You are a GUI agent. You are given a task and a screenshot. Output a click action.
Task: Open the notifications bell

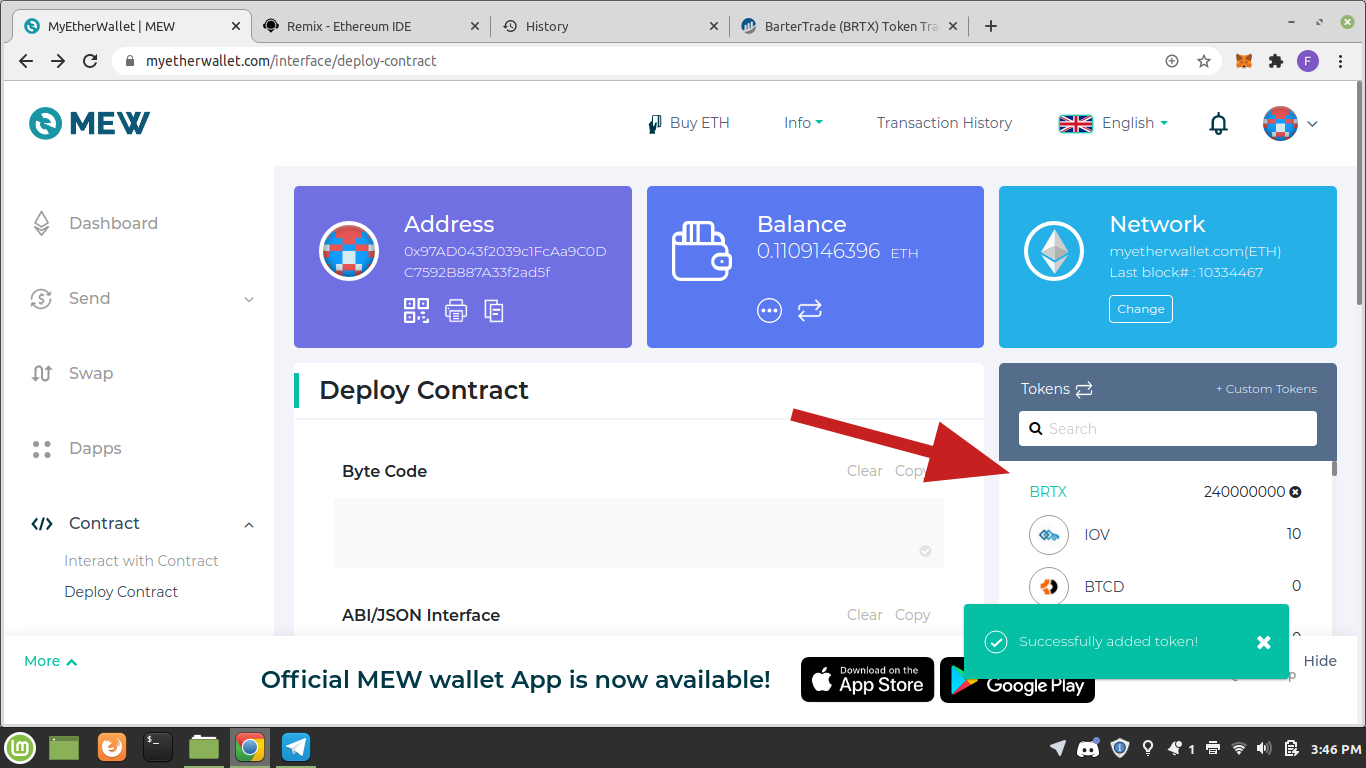tap(1218, 124)
